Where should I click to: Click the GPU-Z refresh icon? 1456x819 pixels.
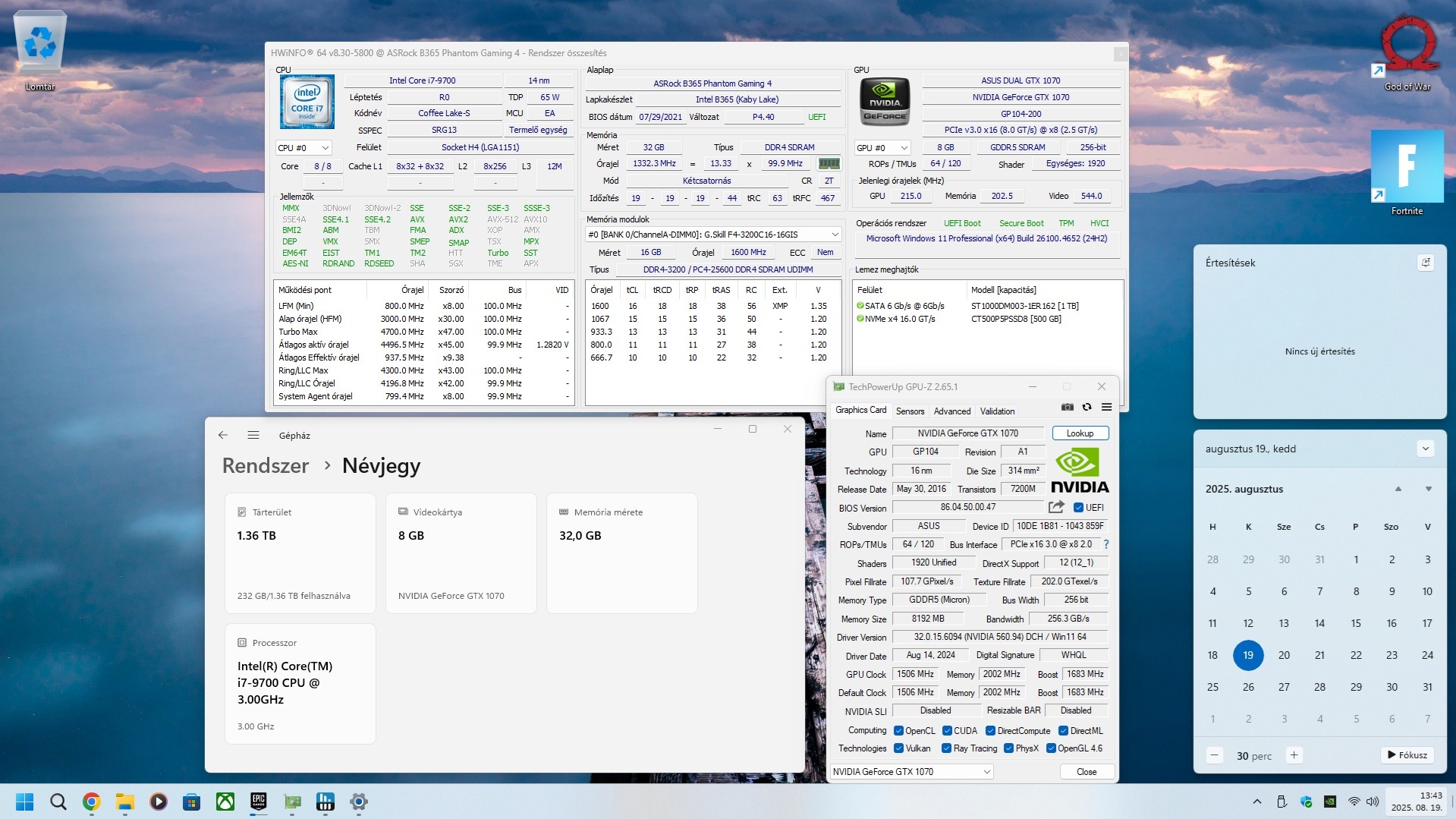point(1086,408)
